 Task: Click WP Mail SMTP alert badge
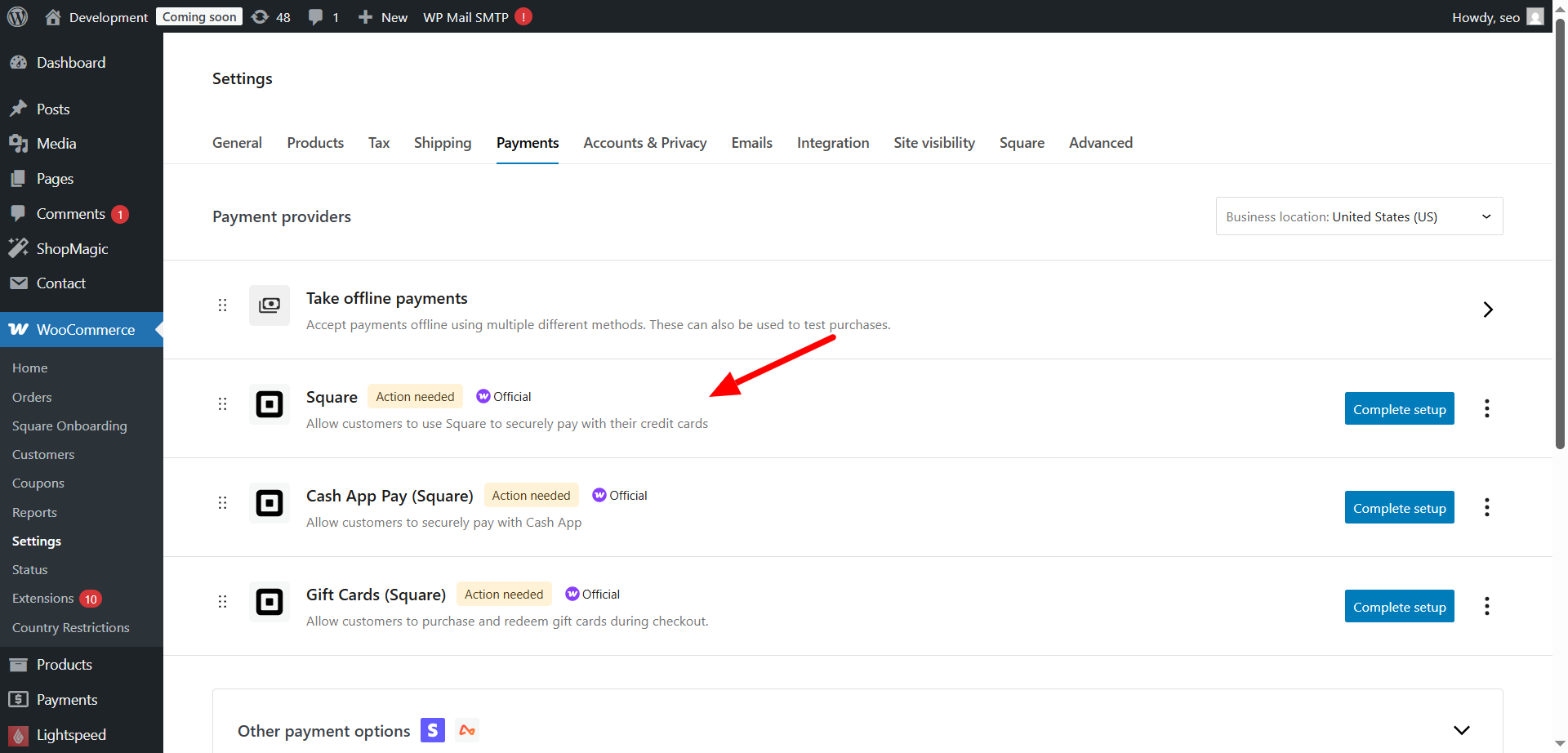point(523,16)
